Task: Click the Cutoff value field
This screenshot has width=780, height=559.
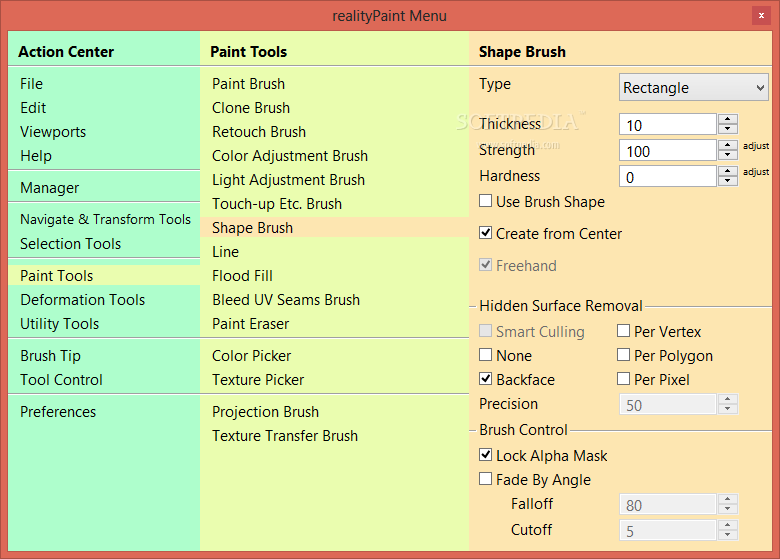Action: 668,530
